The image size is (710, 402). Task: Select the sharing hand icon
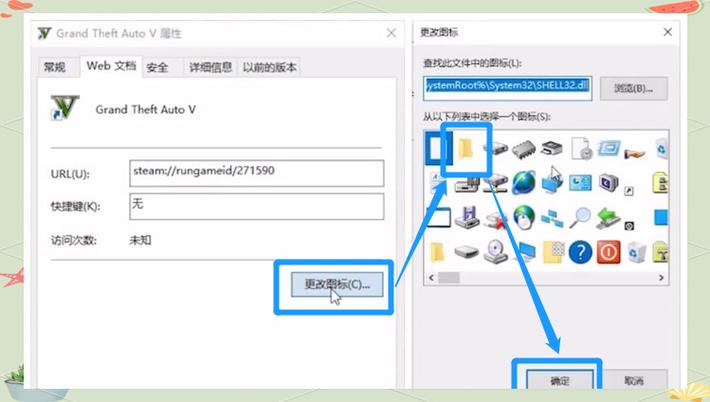pyautogui.click(x=635, y=153)
